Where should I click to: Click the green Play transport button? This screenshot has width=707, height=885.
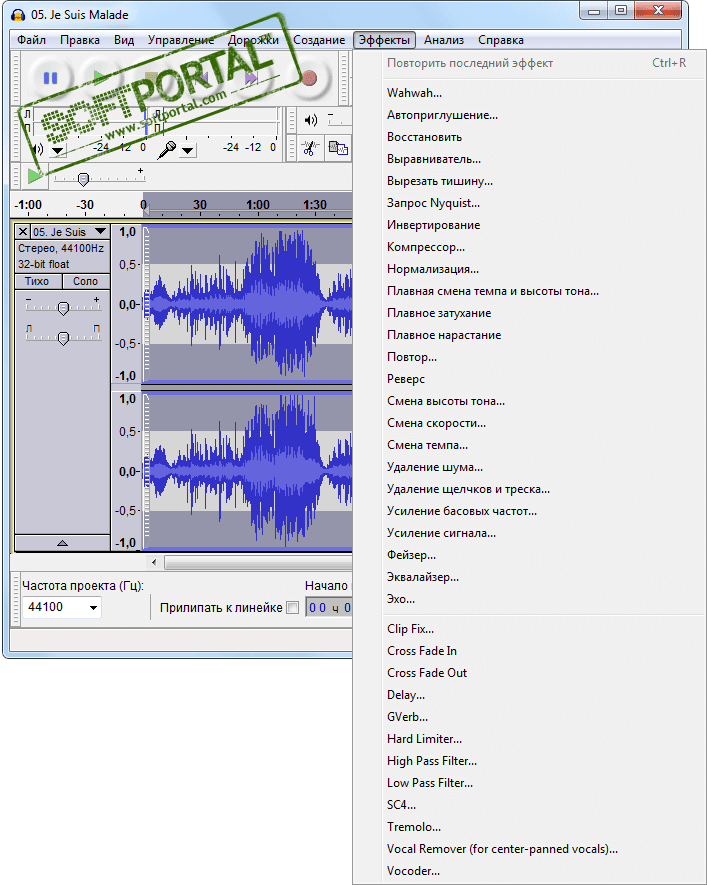click(99, 77)
